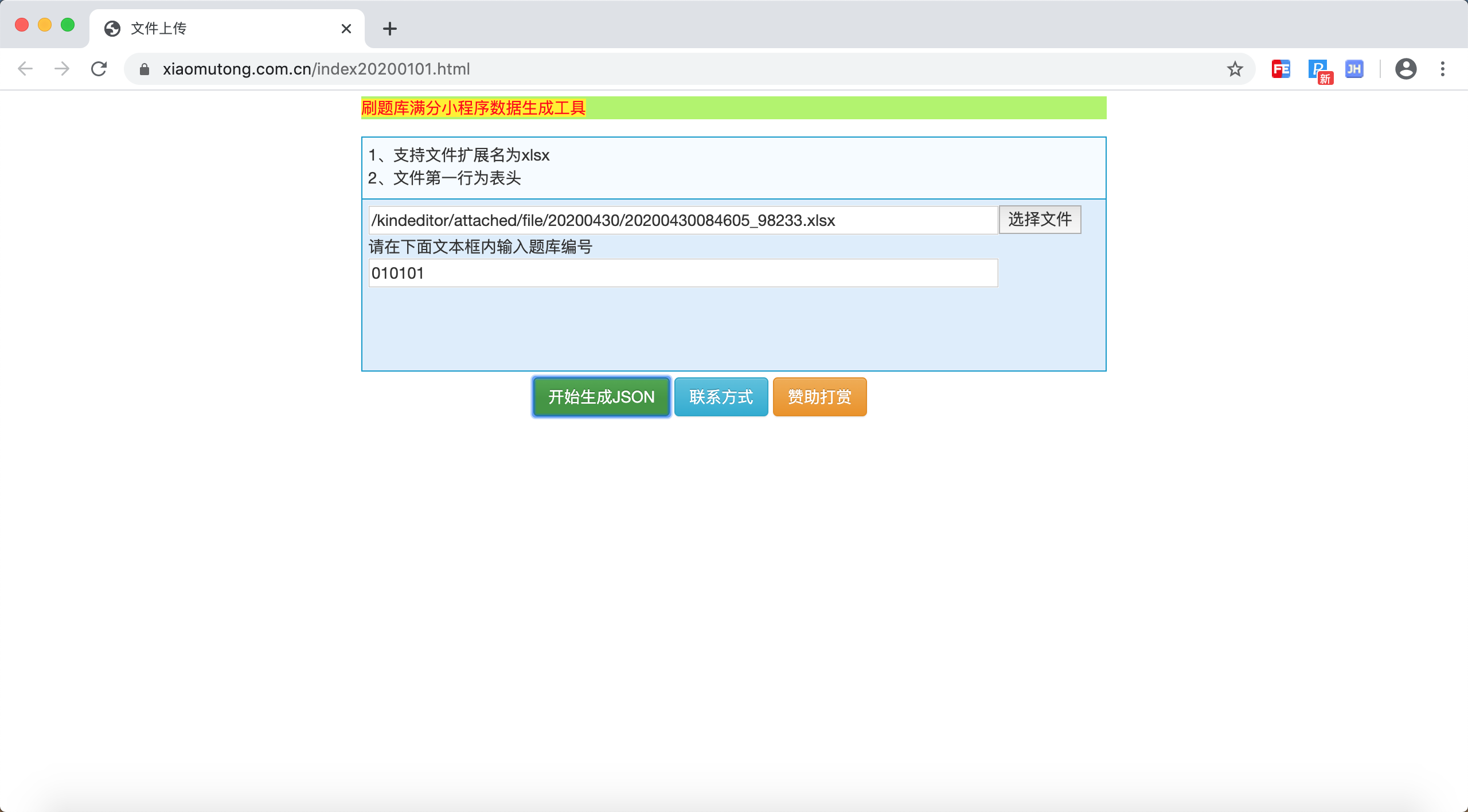Click the 联系方式 button
The height and width of the screenshot is (812, 1468).
tap(721, 397)
